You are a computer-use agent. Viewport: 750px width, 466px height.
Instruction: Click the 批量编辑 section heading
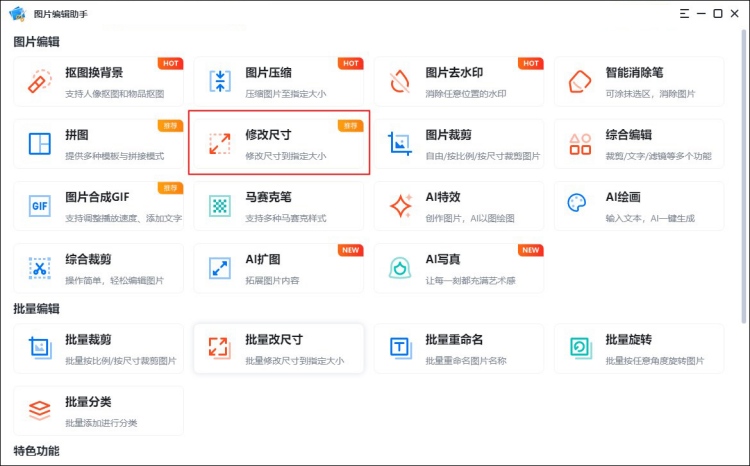coord(36,309)
